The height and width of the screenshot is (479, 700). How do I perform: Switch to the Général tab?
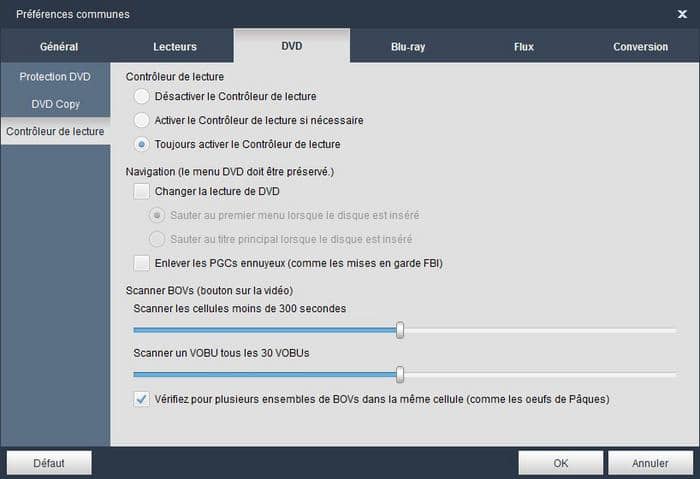(x=58, y=46)
